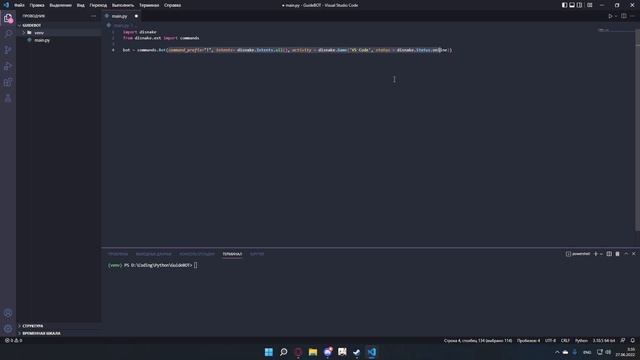Click the editor vertical scrollbar
This screenshot has width=640, height=360.
pyautogui.click(x=638, y=131)
